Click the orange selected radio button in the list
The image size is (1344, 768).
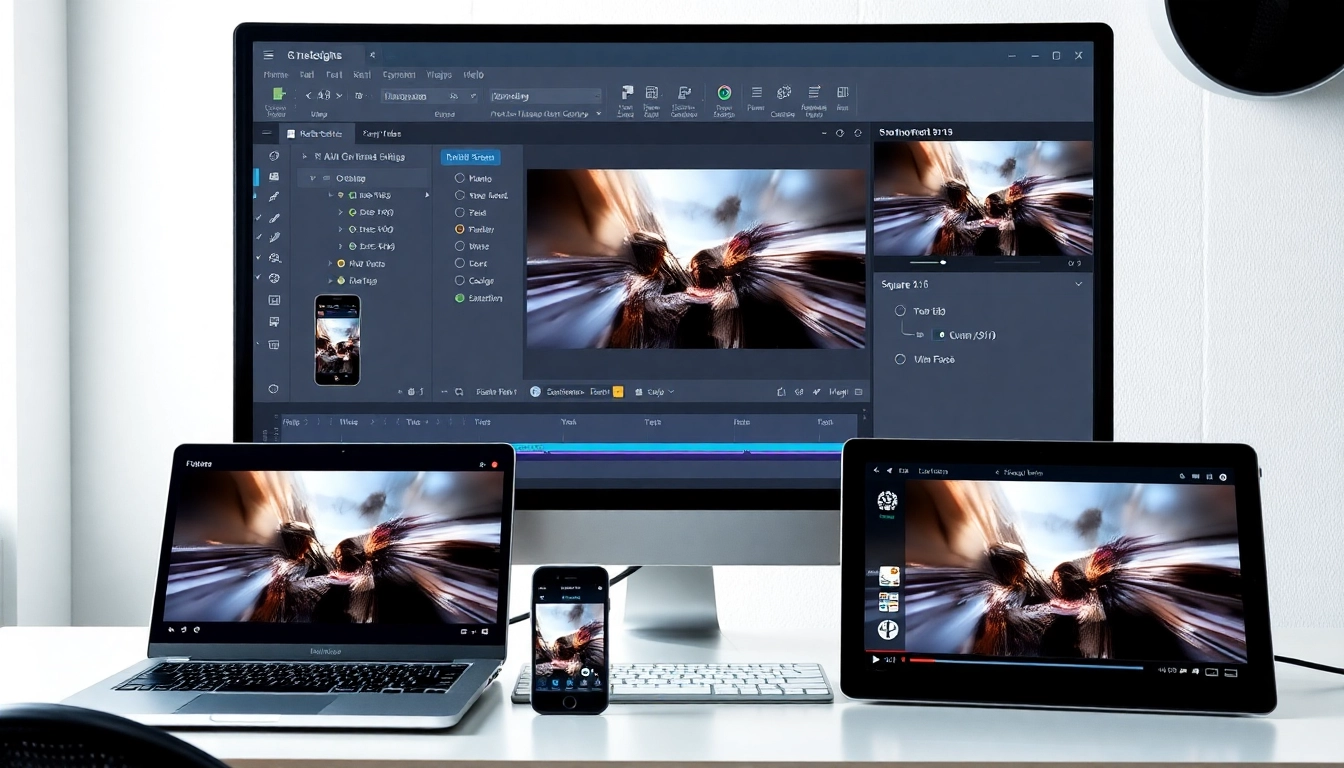460,229
